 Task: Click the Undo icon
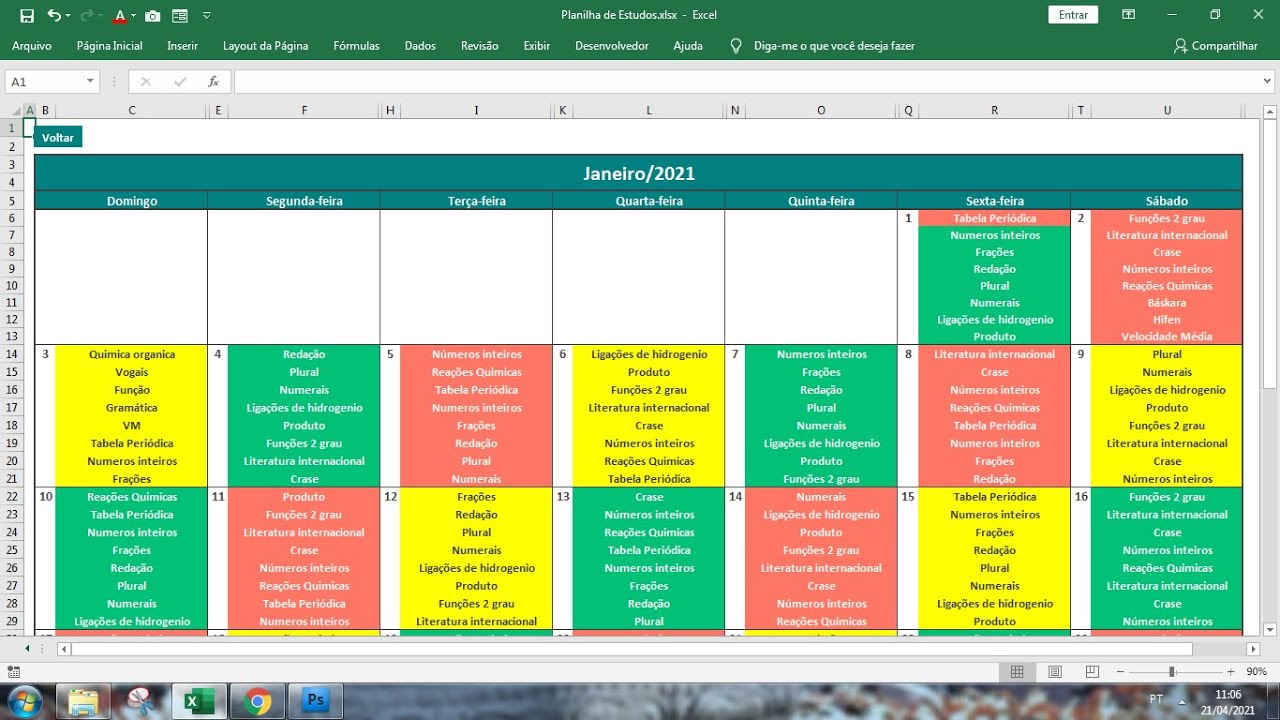(55, 15)
